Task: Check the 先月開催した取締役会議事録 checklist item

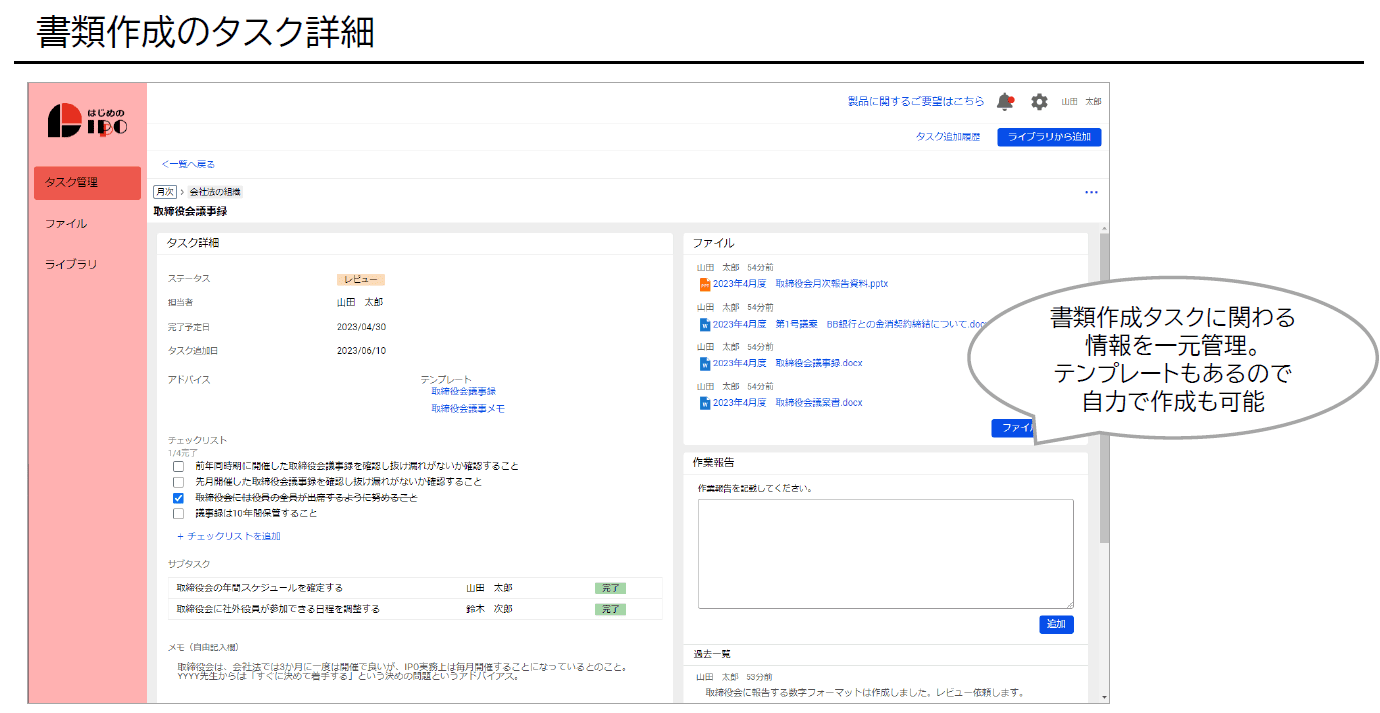Action: pyautogui.click(x=178, y=482)
